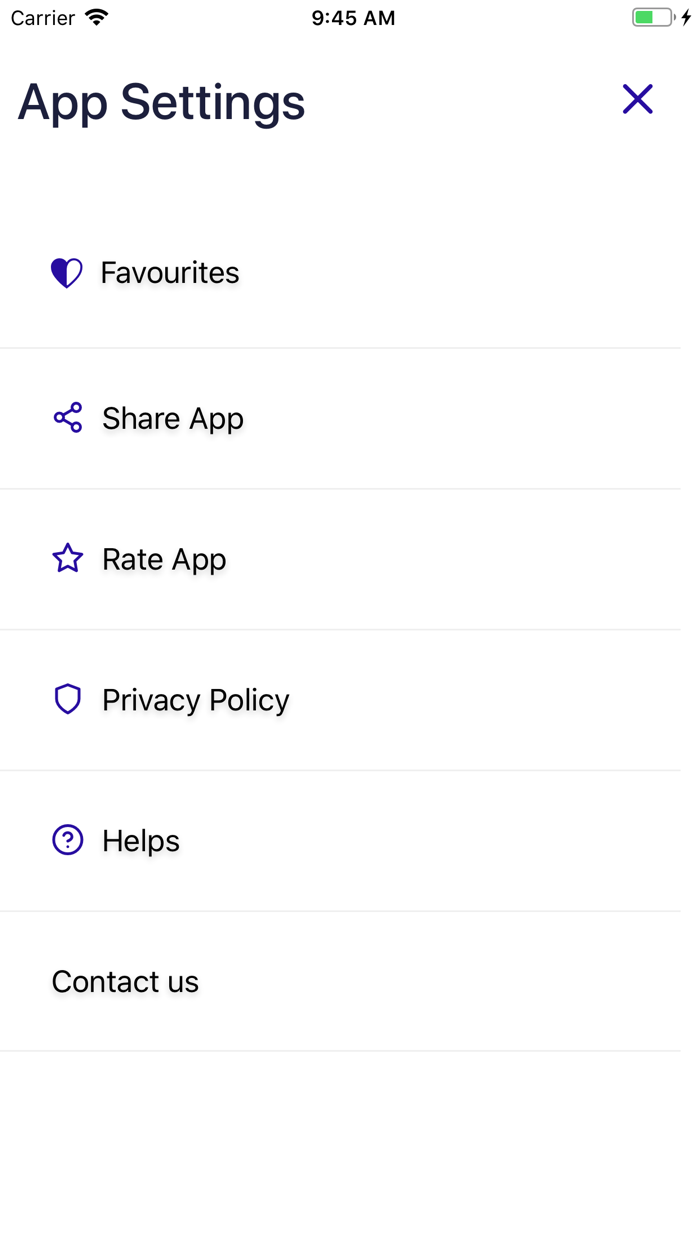Open the Favourites menu item
700x1244 pixels.
point(170,273)
